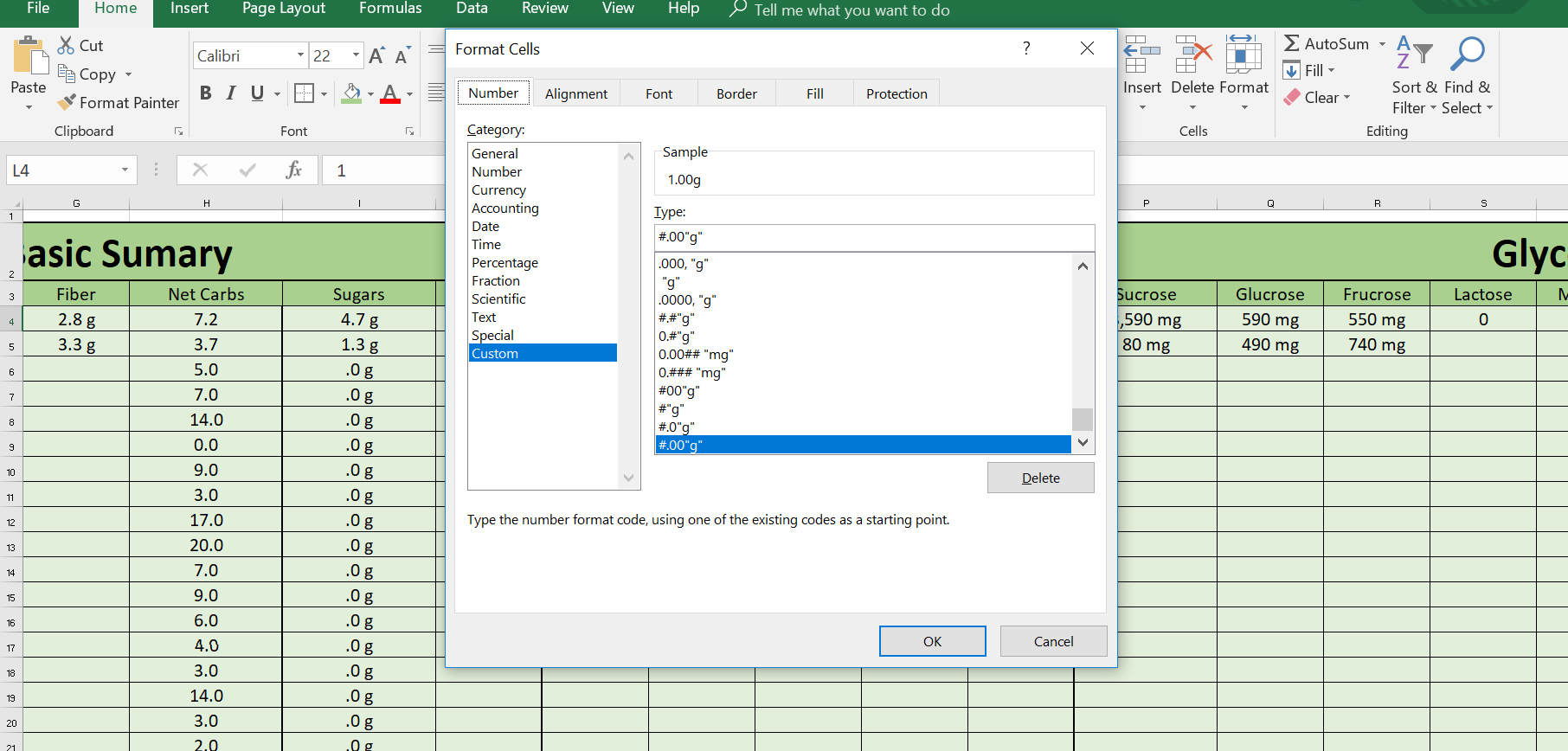Toggle Bold formatting

[205, 93]
